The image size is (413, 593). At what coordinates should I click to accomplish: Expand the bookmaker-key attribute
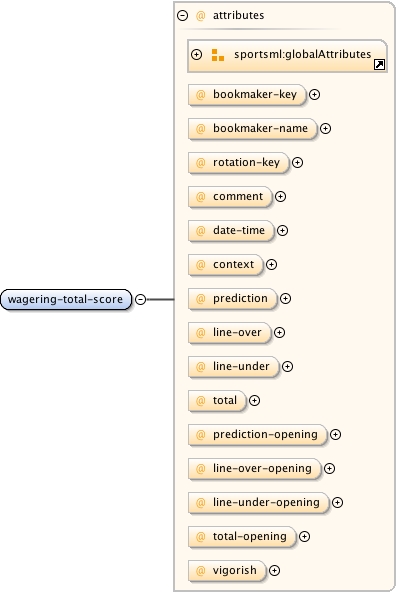[x=314, y=95]
